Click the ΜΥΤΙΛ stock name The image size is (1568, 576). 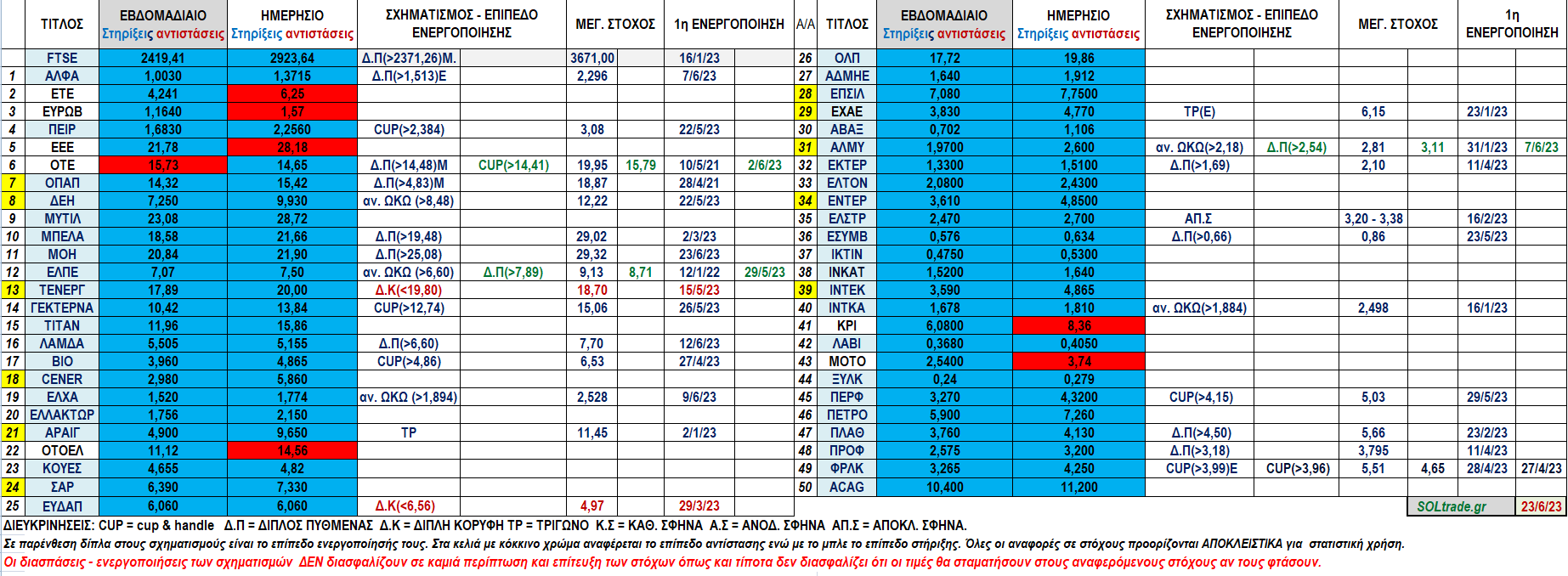point(62,218)
